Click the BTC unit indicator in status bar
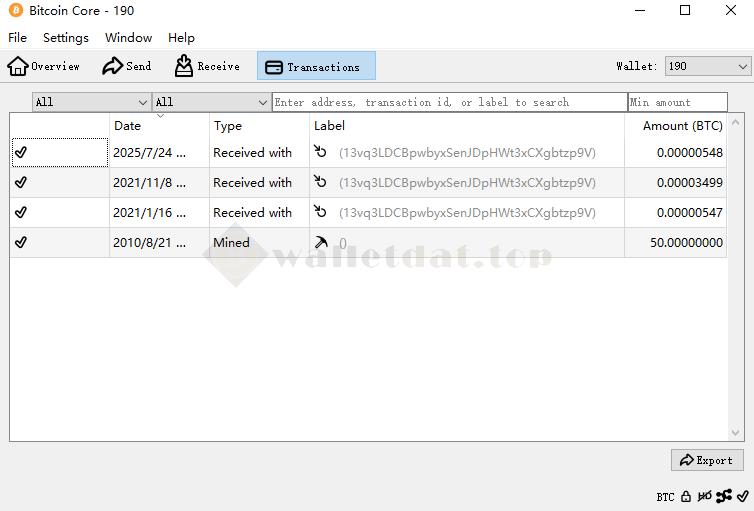 [x=665, y=497]
